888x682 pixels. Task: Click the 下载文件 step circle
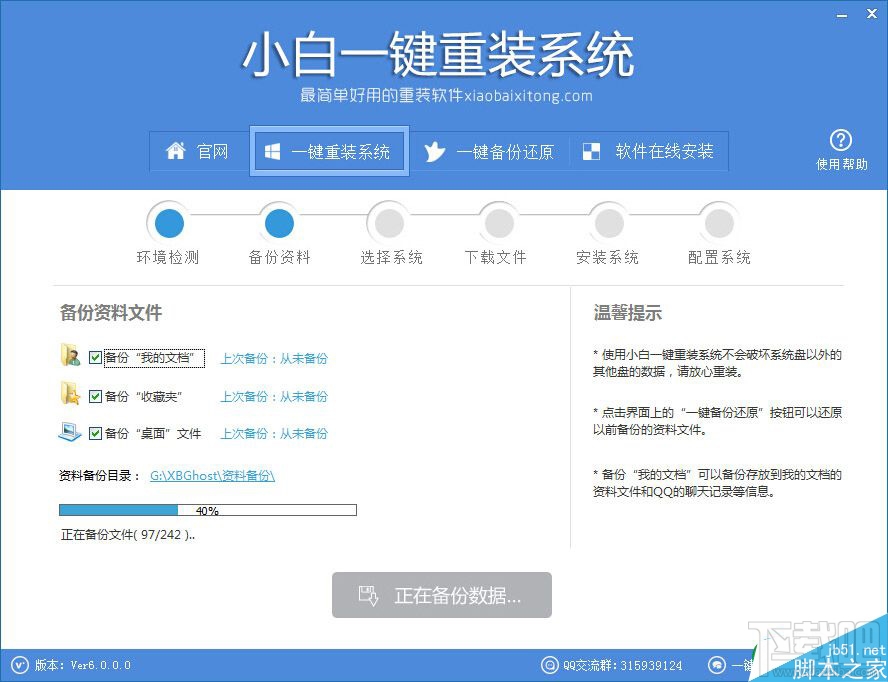point(499,224)
